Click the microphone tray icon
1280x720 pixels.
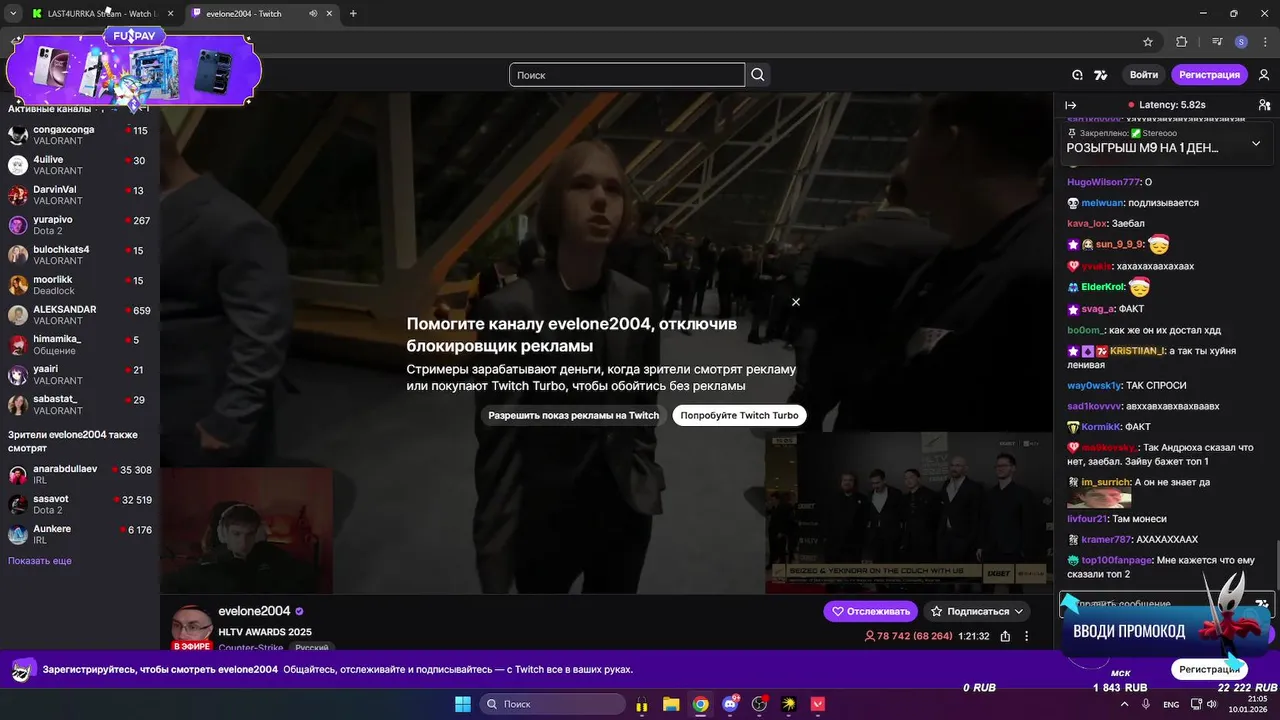(1146, 704)
